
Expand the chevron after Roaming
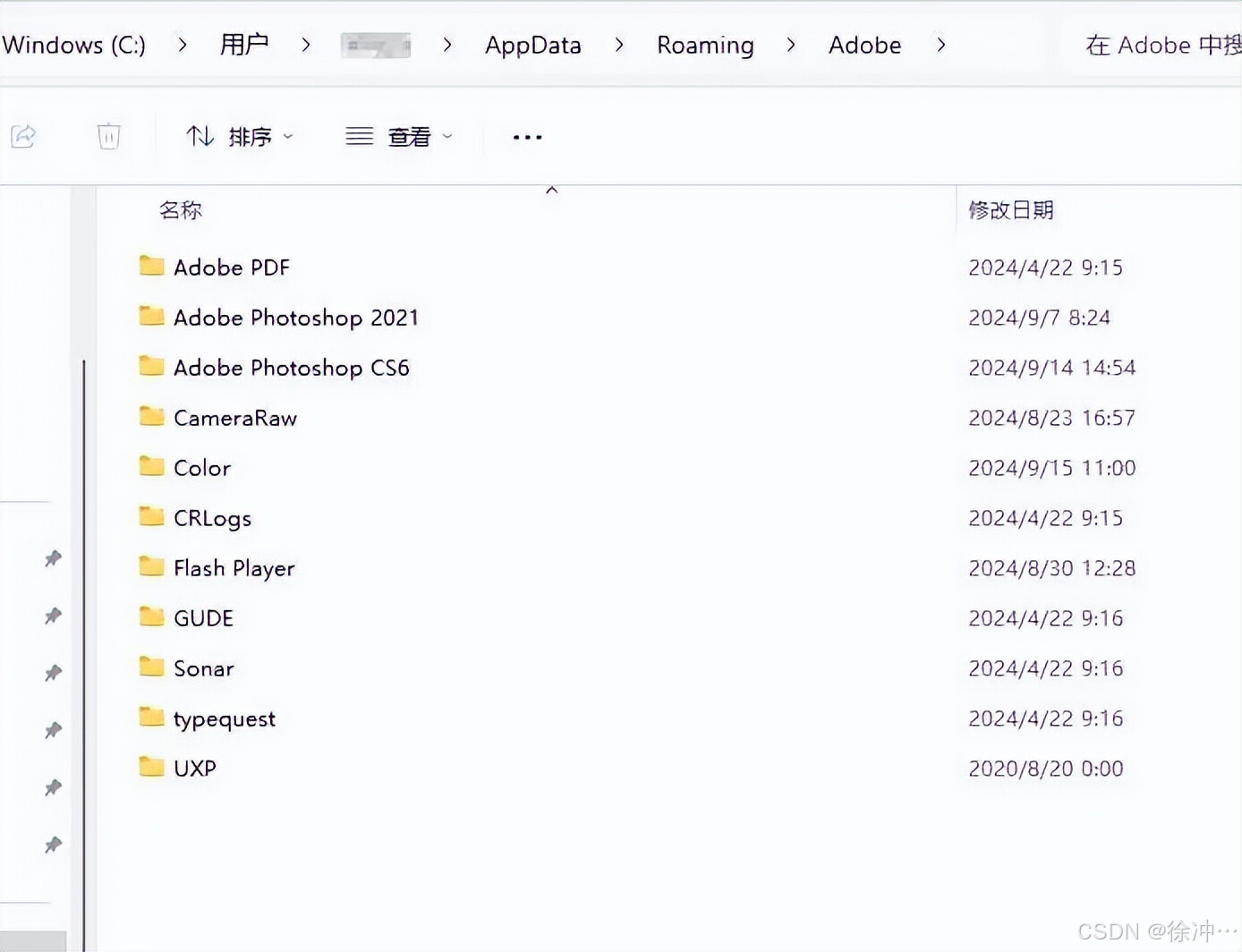pyautogui.click(x=791, y=45)
